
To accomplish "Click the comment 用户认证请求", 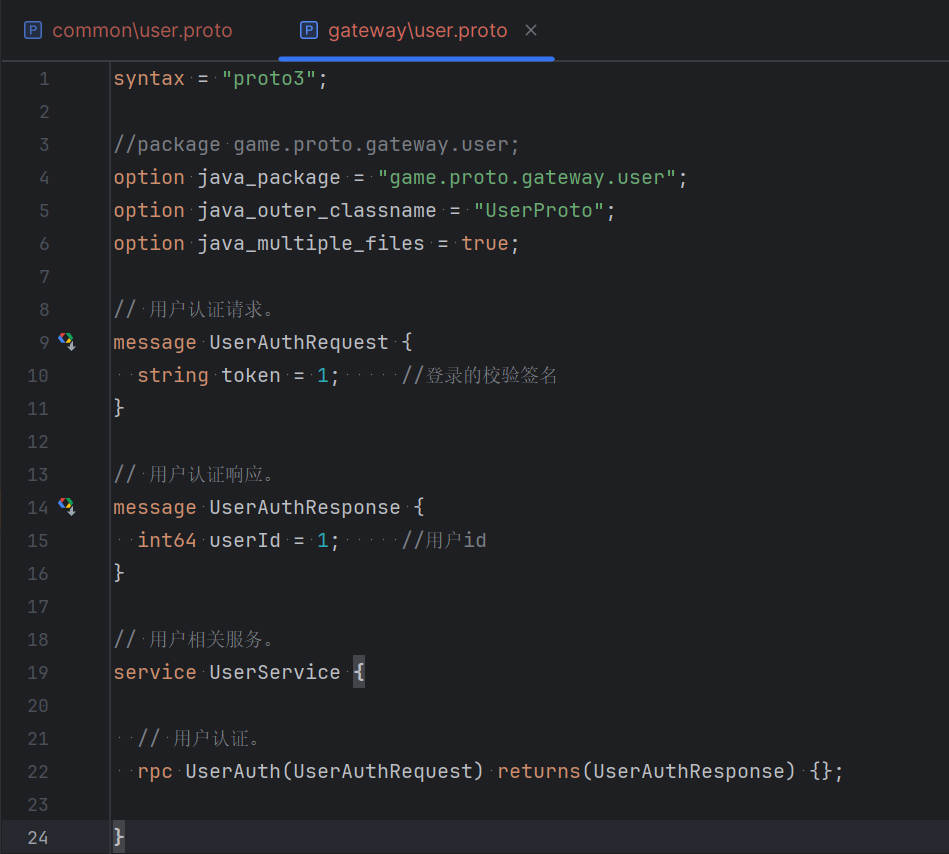I will [194, 309].
